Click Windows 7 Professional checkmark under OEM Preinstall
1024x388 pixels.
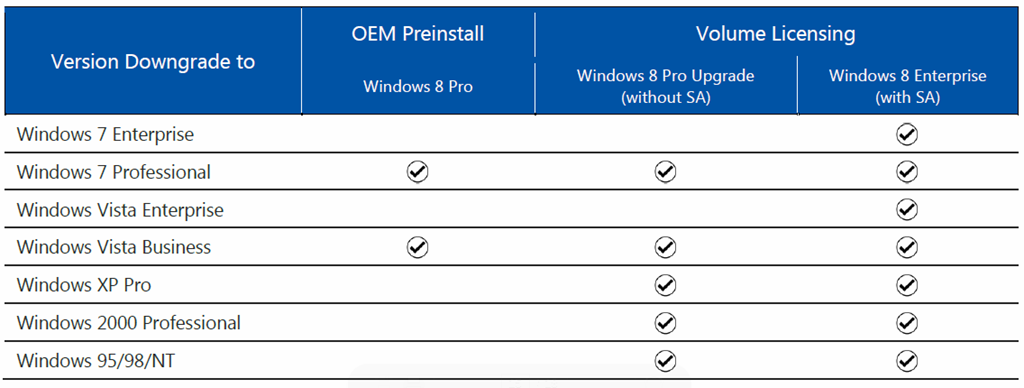pos(418,172)
